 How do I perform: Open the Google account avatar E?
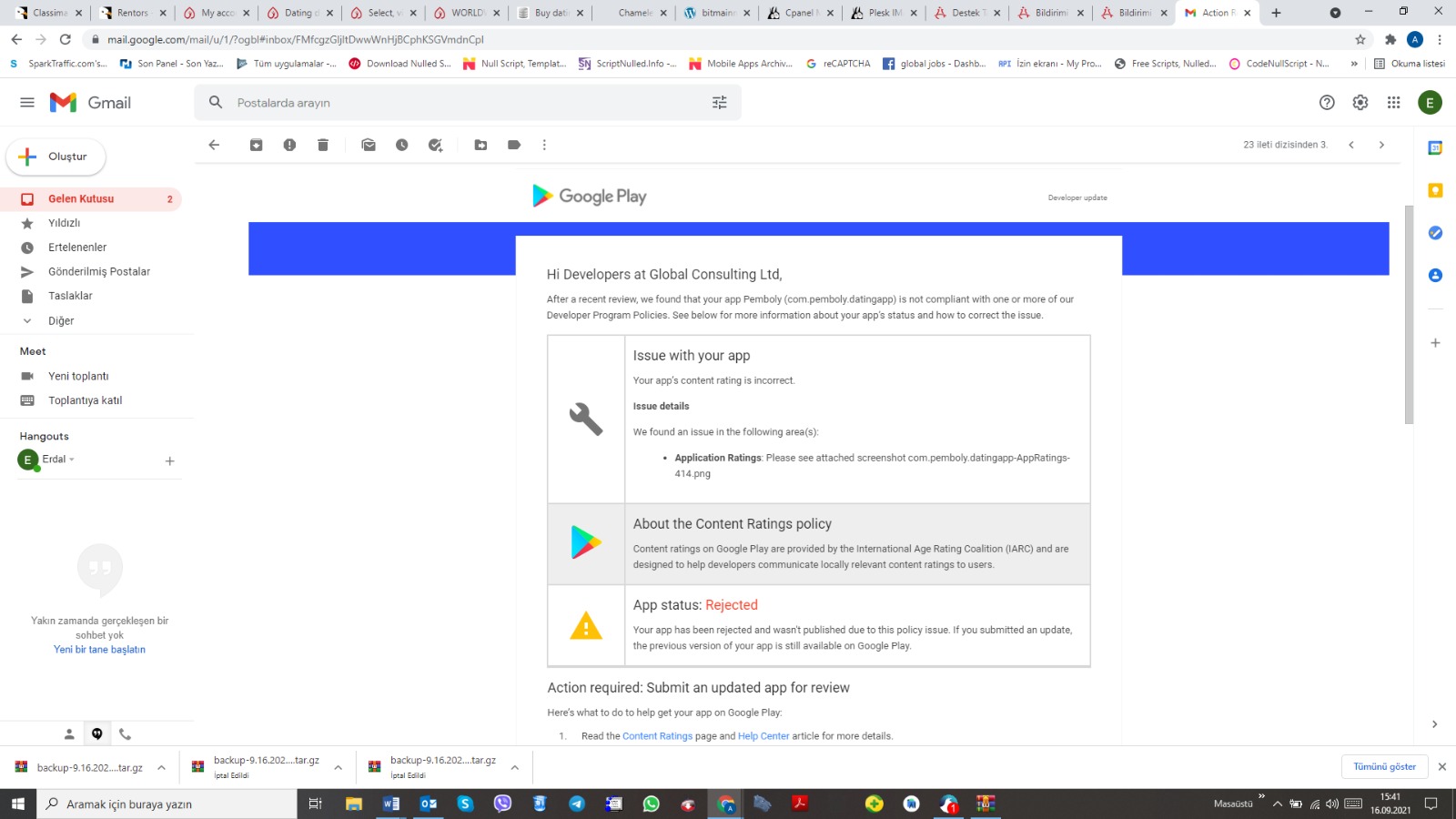point(1430,103)
